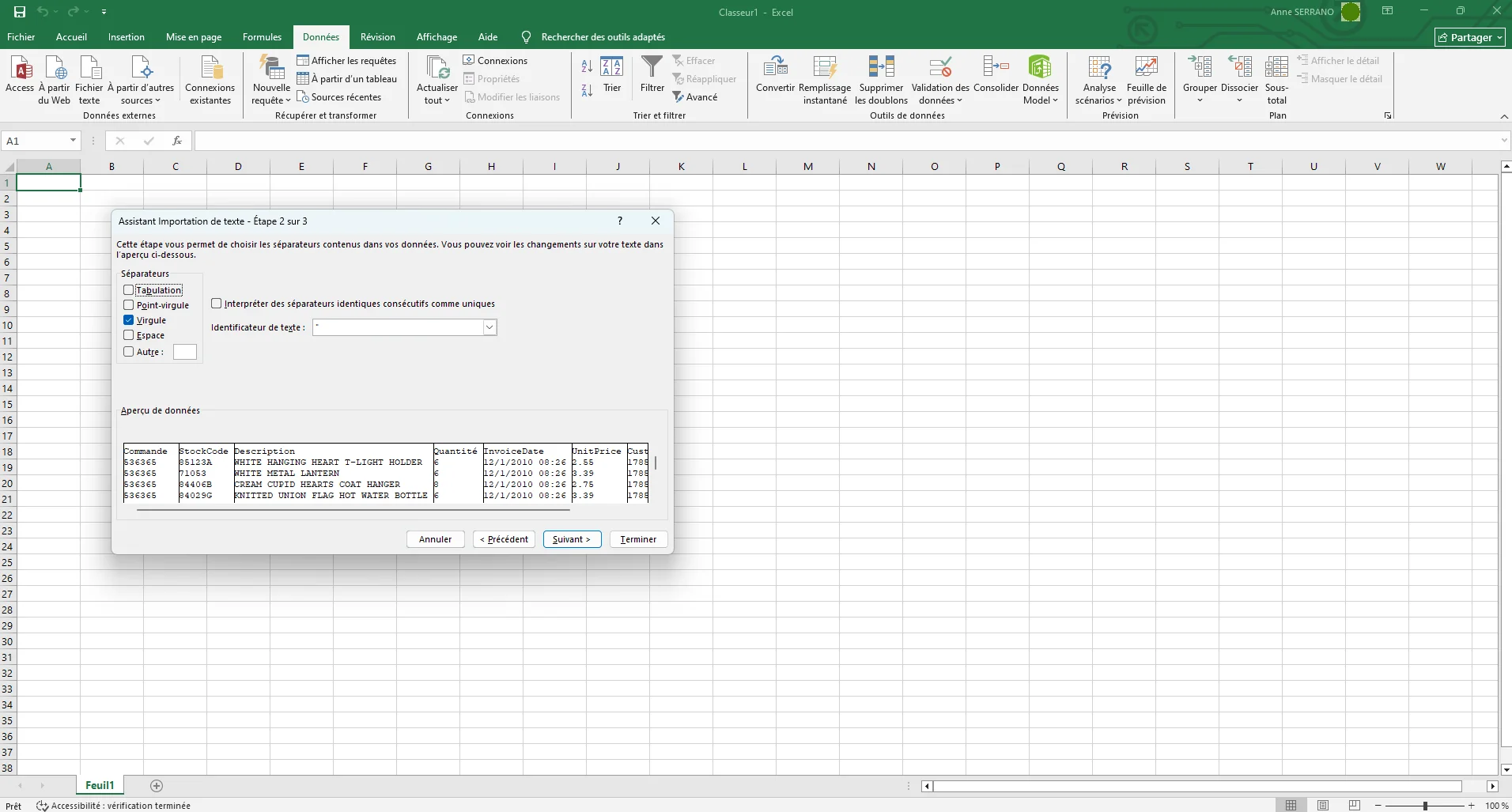1512x812 pixels.
Task: Click the Sous-total icon
Action: pyautogui.click(x=1276, y=79)
